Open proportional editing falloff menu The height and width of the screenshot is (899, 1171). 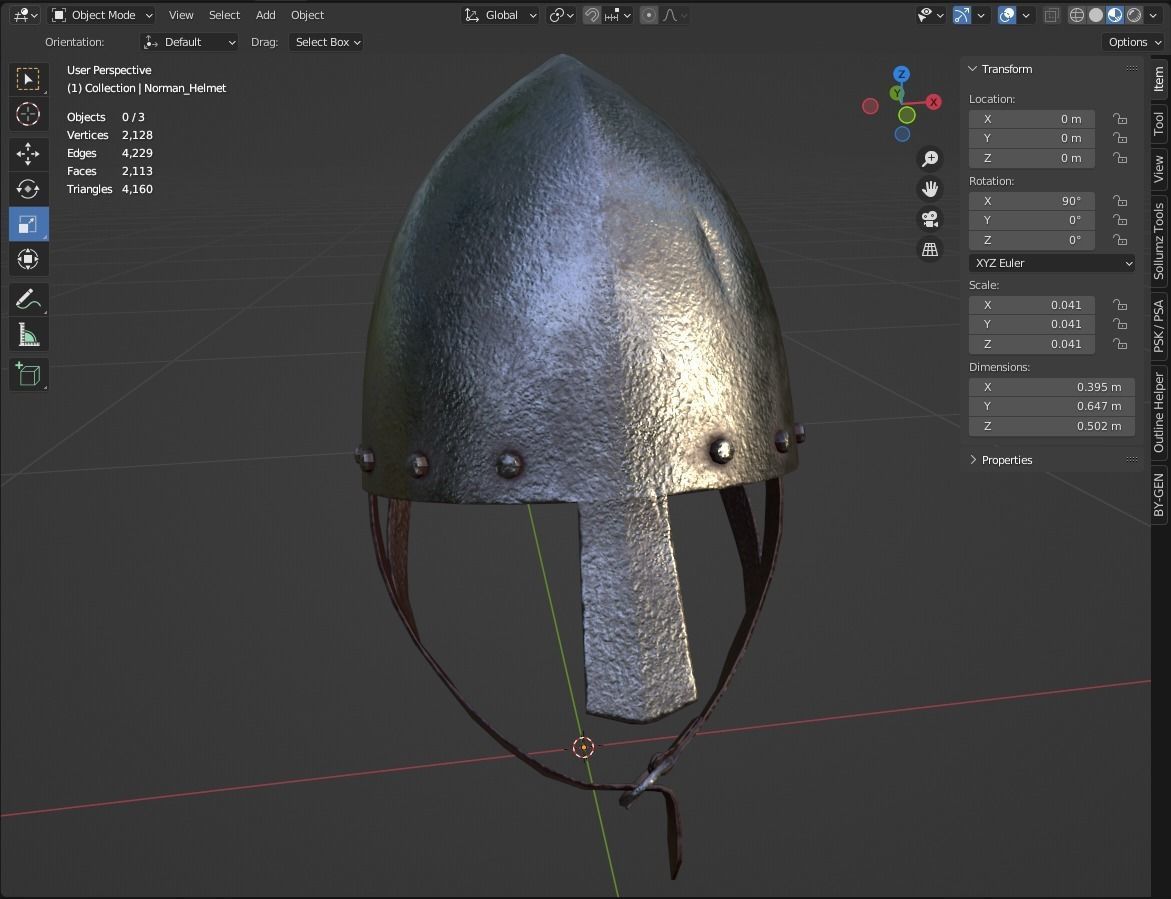click(674, 15)
